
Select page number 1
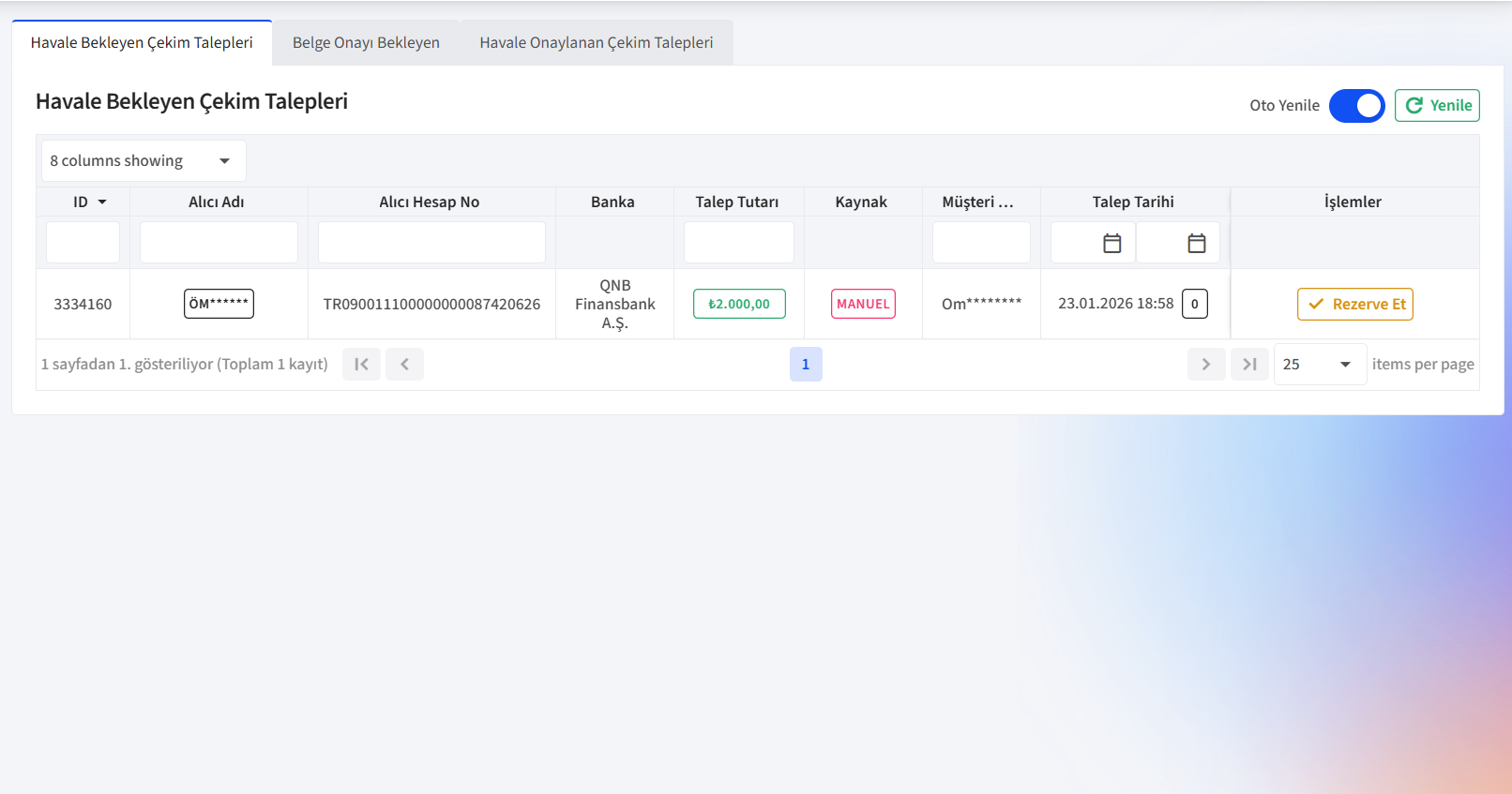[x=806, y=364]
